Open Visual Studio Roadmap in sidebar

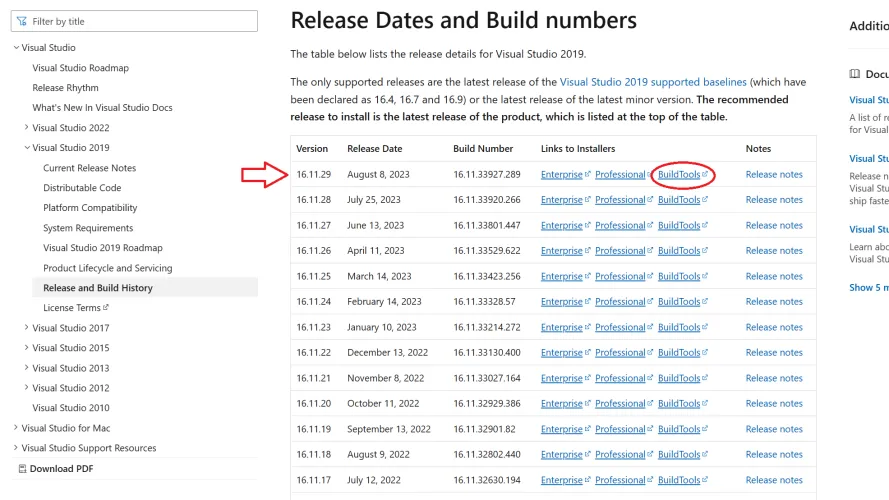80,68
